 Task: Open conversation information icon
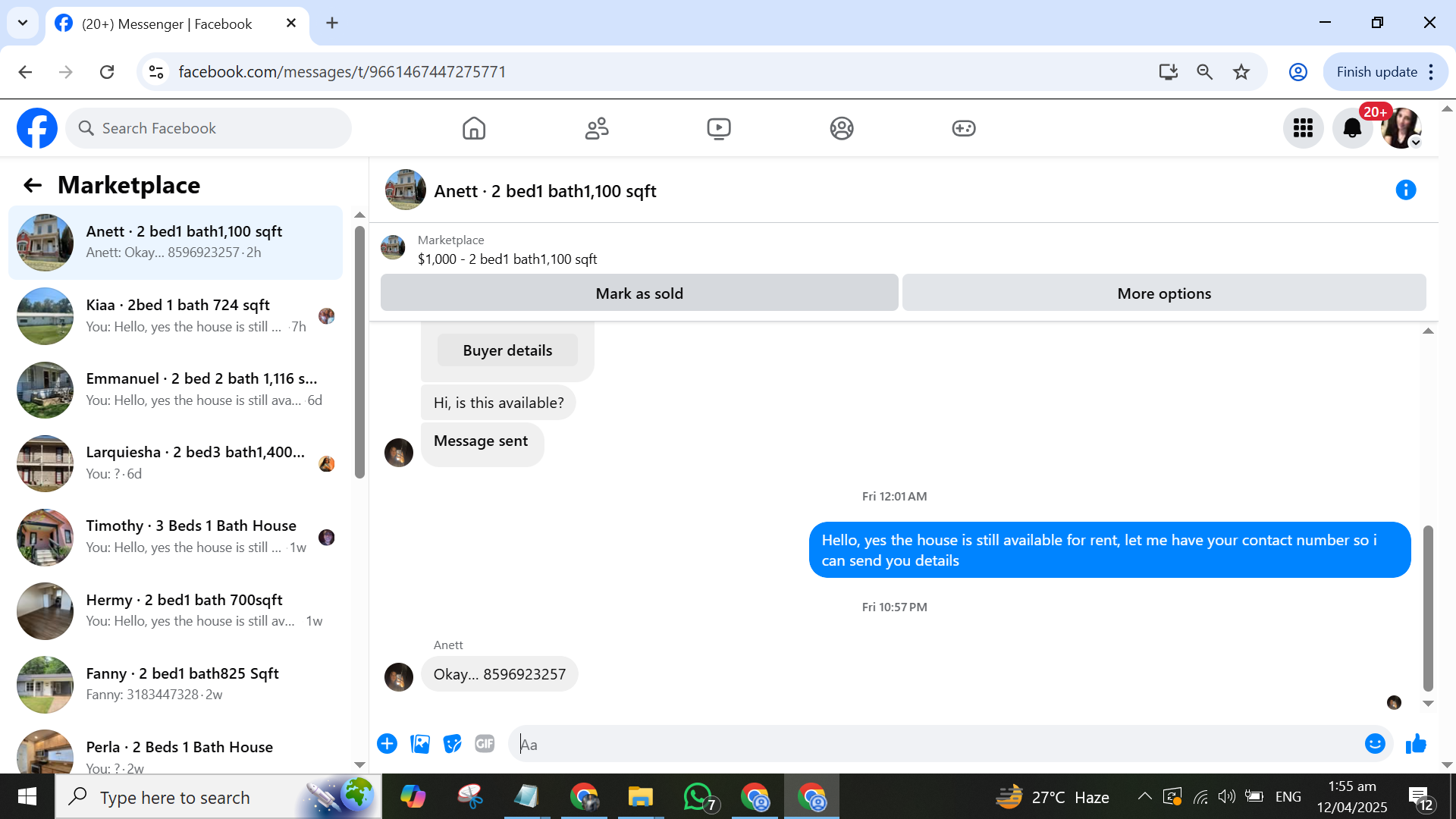(1406, 190)
